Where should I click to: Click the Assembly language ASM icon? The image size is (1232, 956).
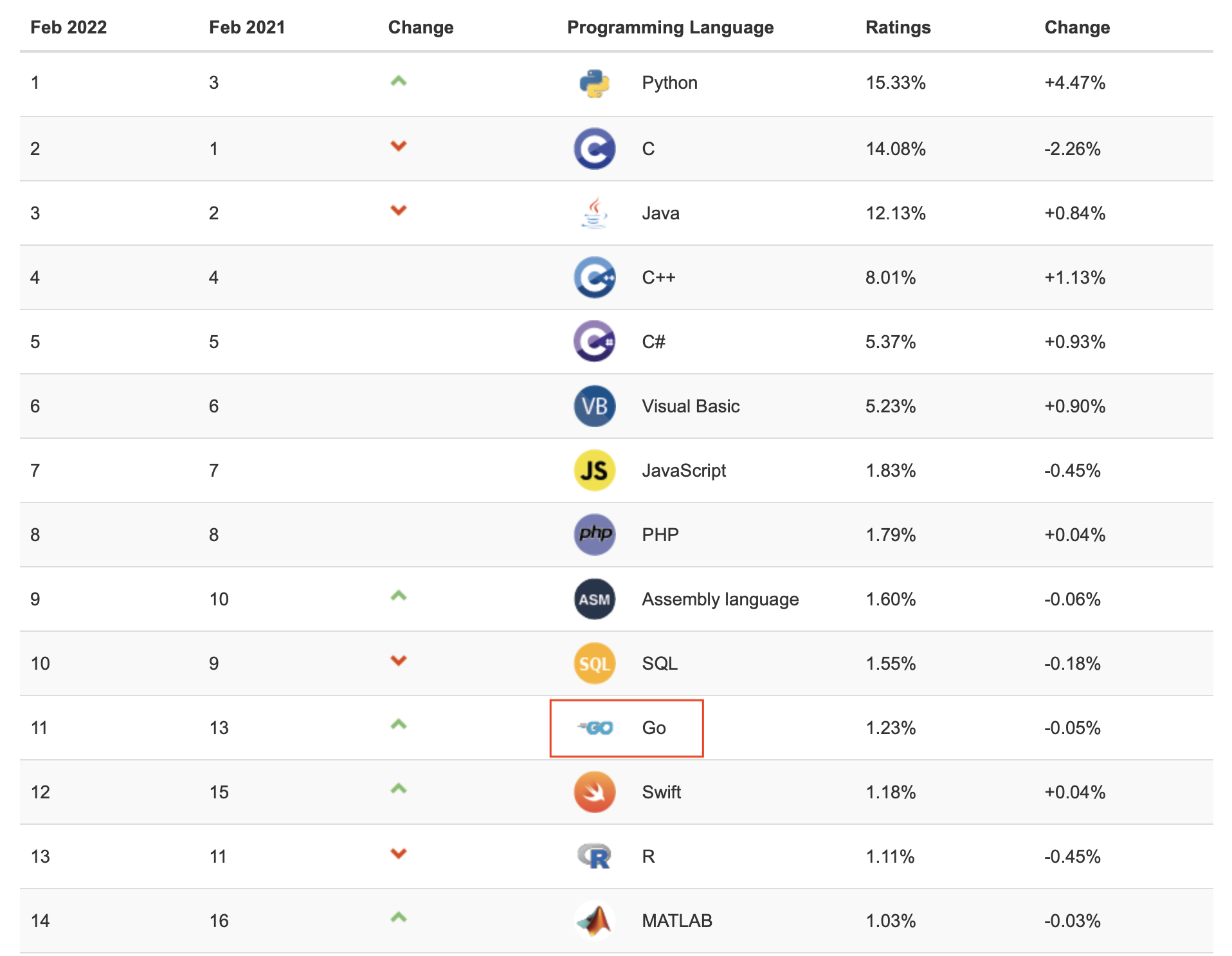coord(594,599)
